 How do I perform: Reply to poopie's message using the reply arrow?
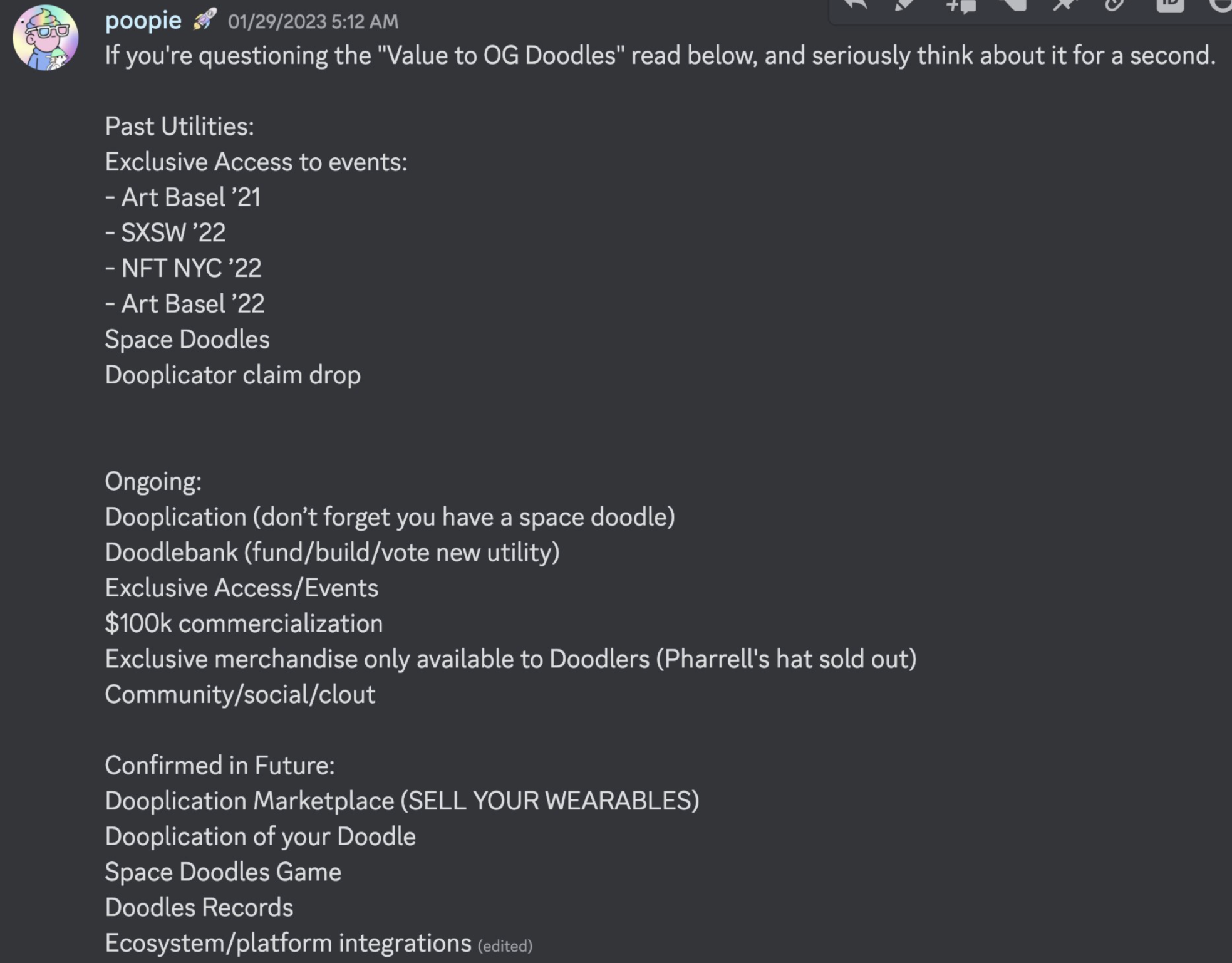pyautogui.click(x=856, y=6)
